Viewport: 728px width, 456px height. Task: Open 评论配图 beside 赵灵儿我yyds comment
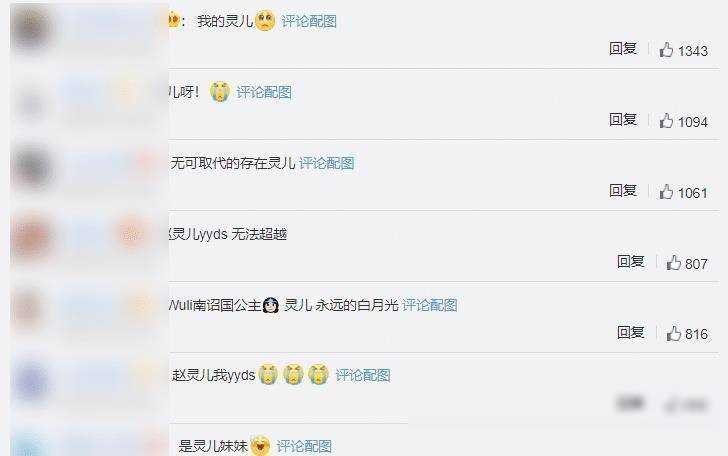point(363,375)
